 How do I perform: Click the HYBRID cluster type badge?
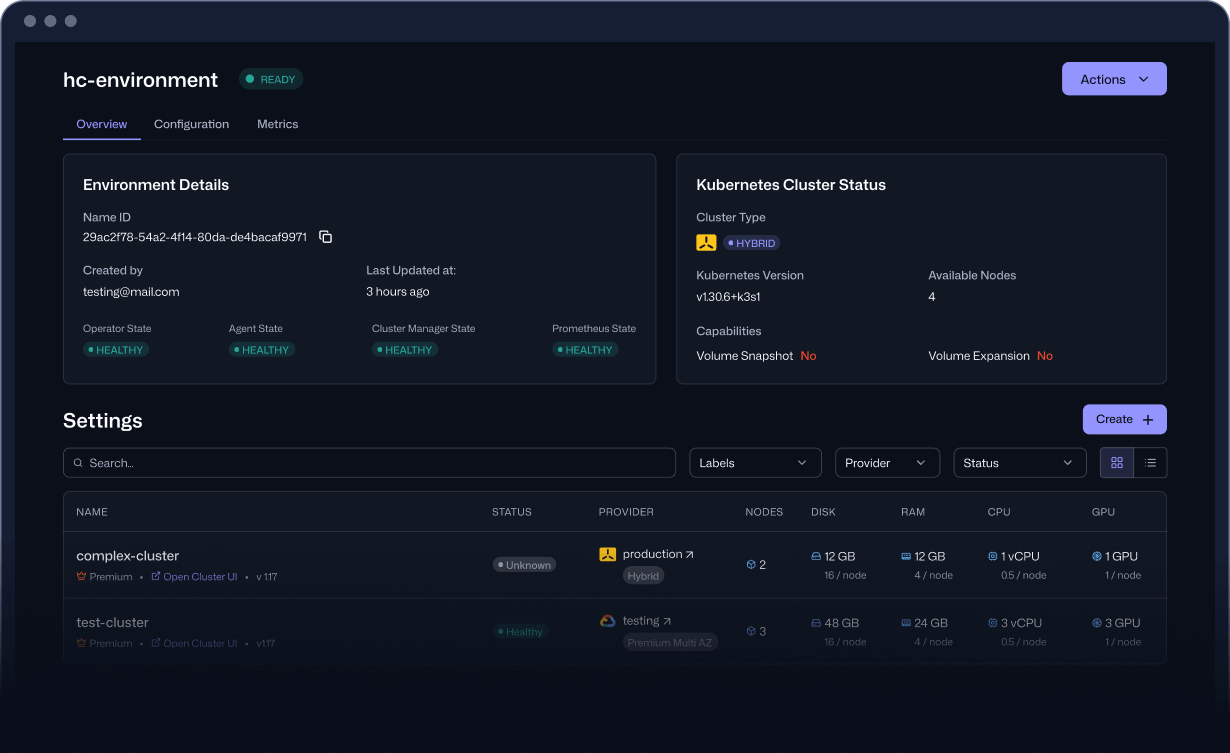tap(751, 243)
